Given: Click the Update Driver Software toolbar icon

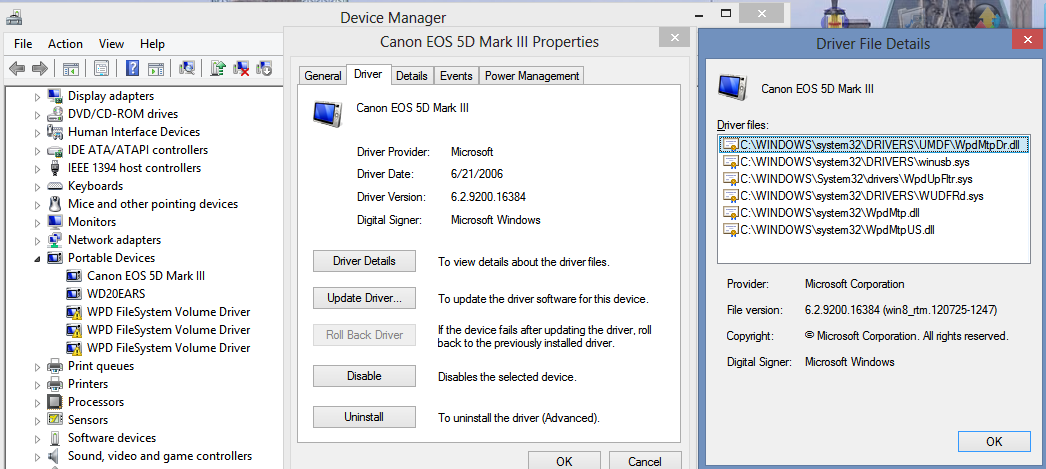Looking at the screenshot, I should [x=218, y=69].
